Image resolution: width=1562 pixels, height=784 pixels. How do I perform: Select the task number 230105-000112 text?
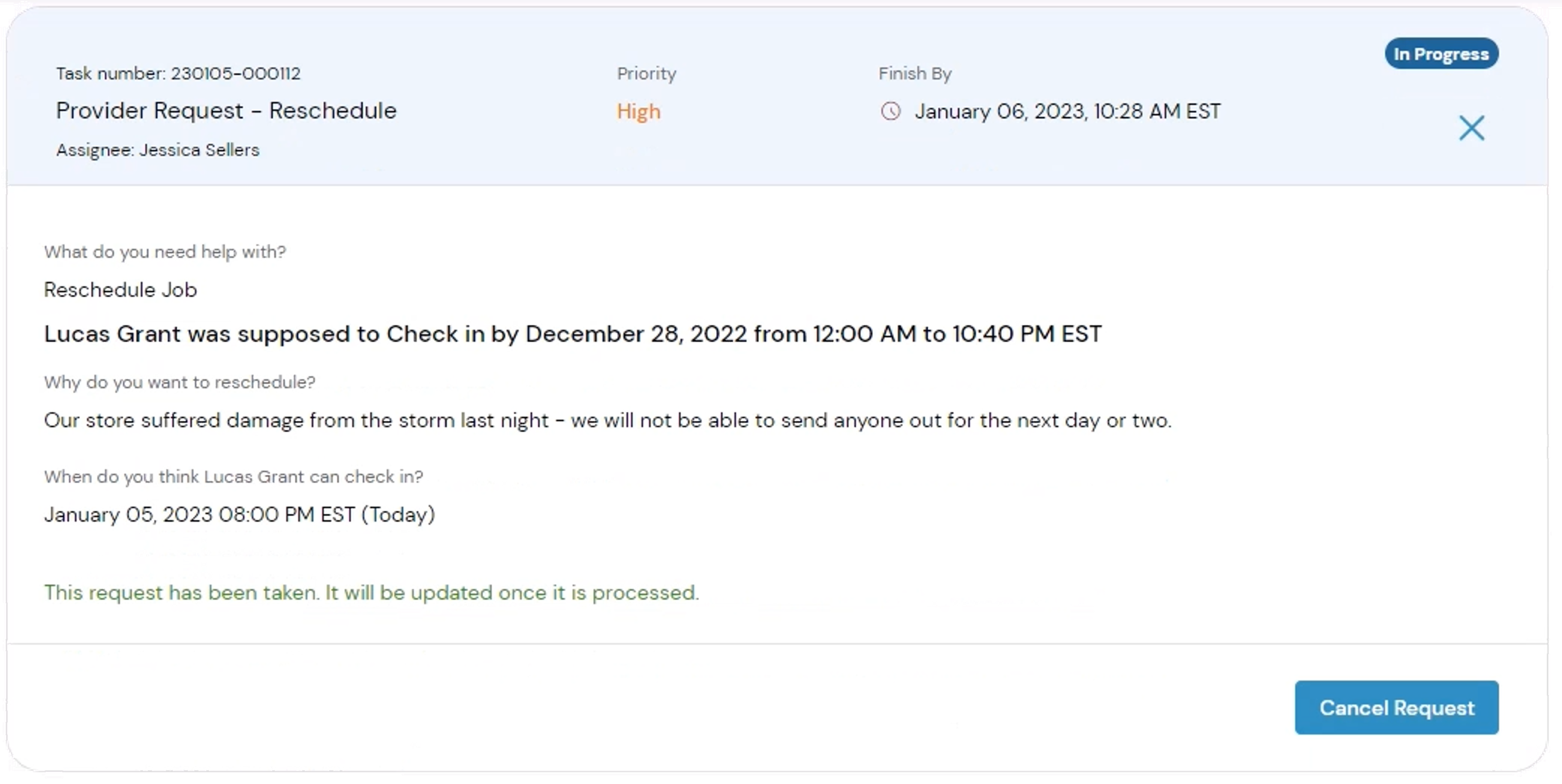point(235,73)
